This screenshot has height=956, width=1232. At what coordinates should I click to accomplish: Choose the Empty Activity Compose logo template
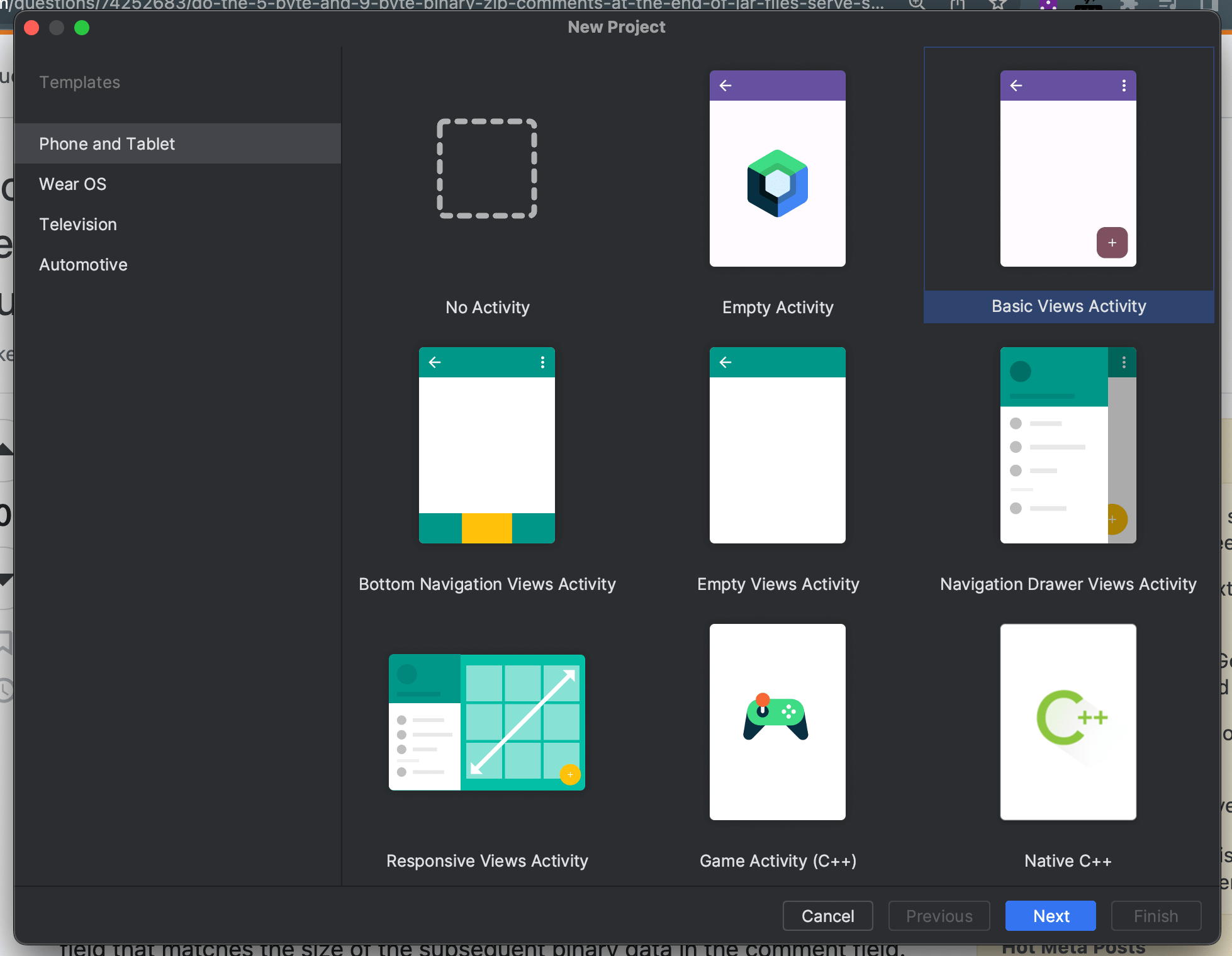(x=777, y=169)
